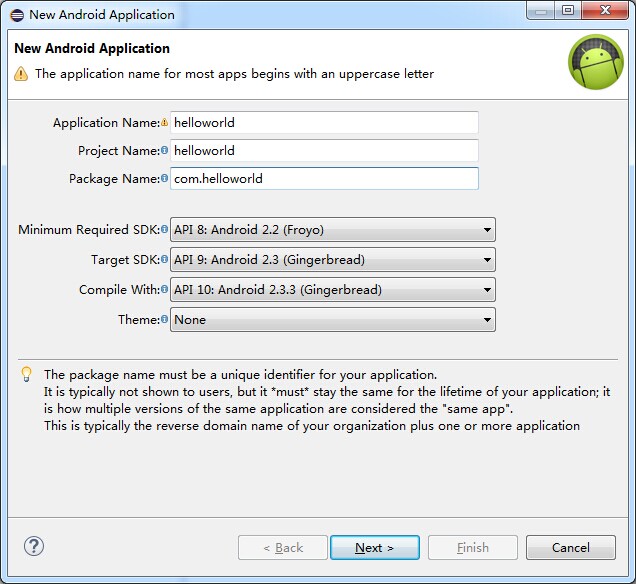Maximize the dialog window
636x584 pixels.
tap(568, 10)
